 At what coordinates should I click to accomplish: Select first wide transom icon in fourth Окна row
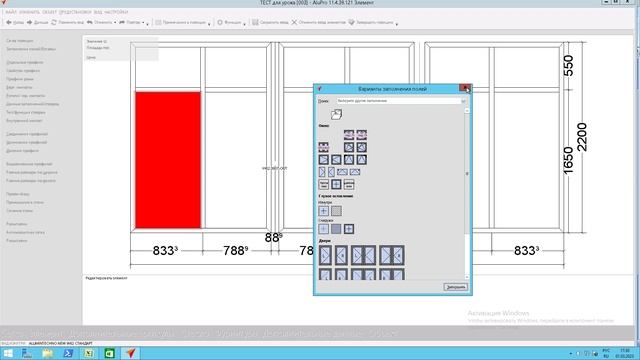coord(342,172)
